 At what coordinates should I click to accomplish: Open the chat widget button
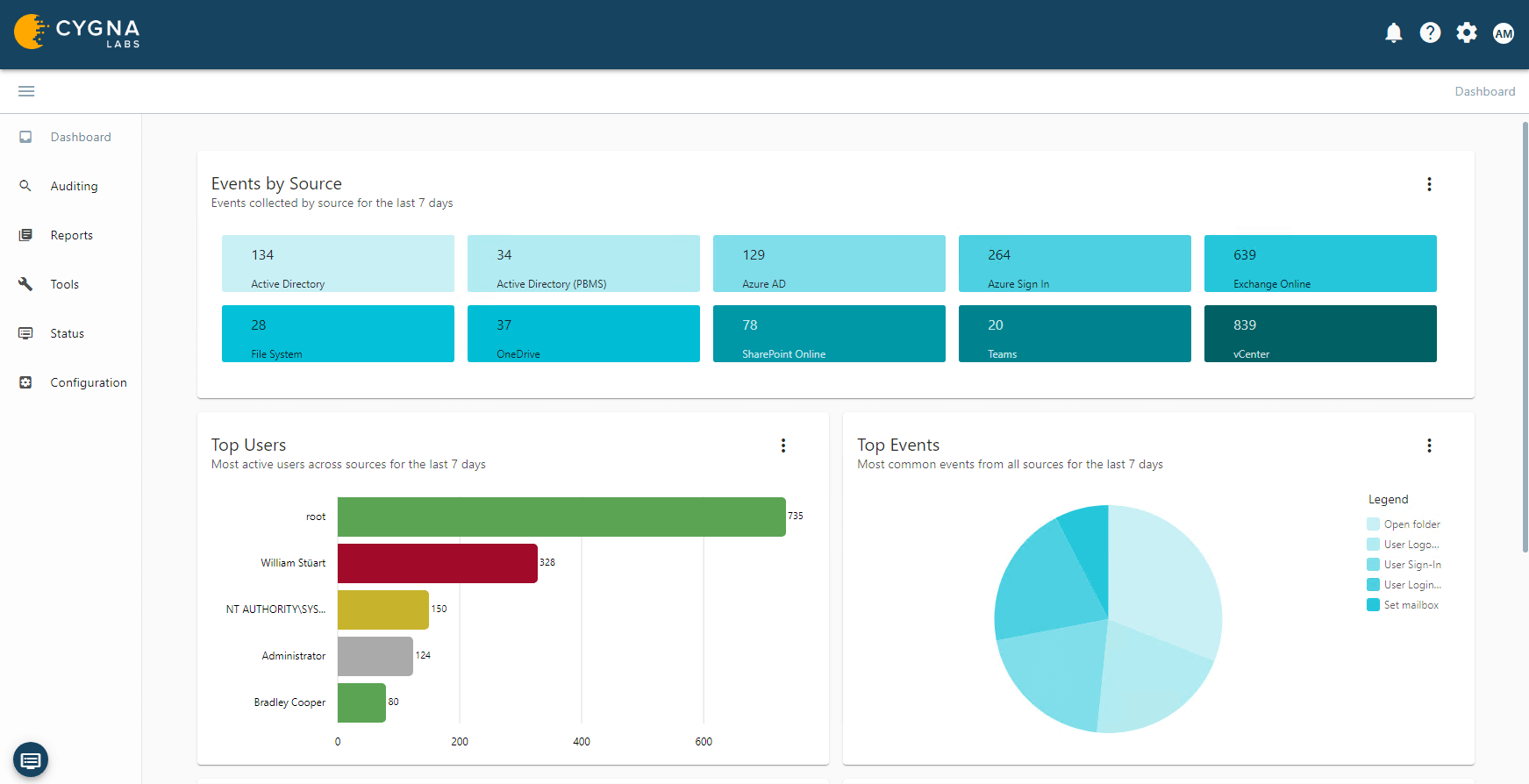point(31,759)
